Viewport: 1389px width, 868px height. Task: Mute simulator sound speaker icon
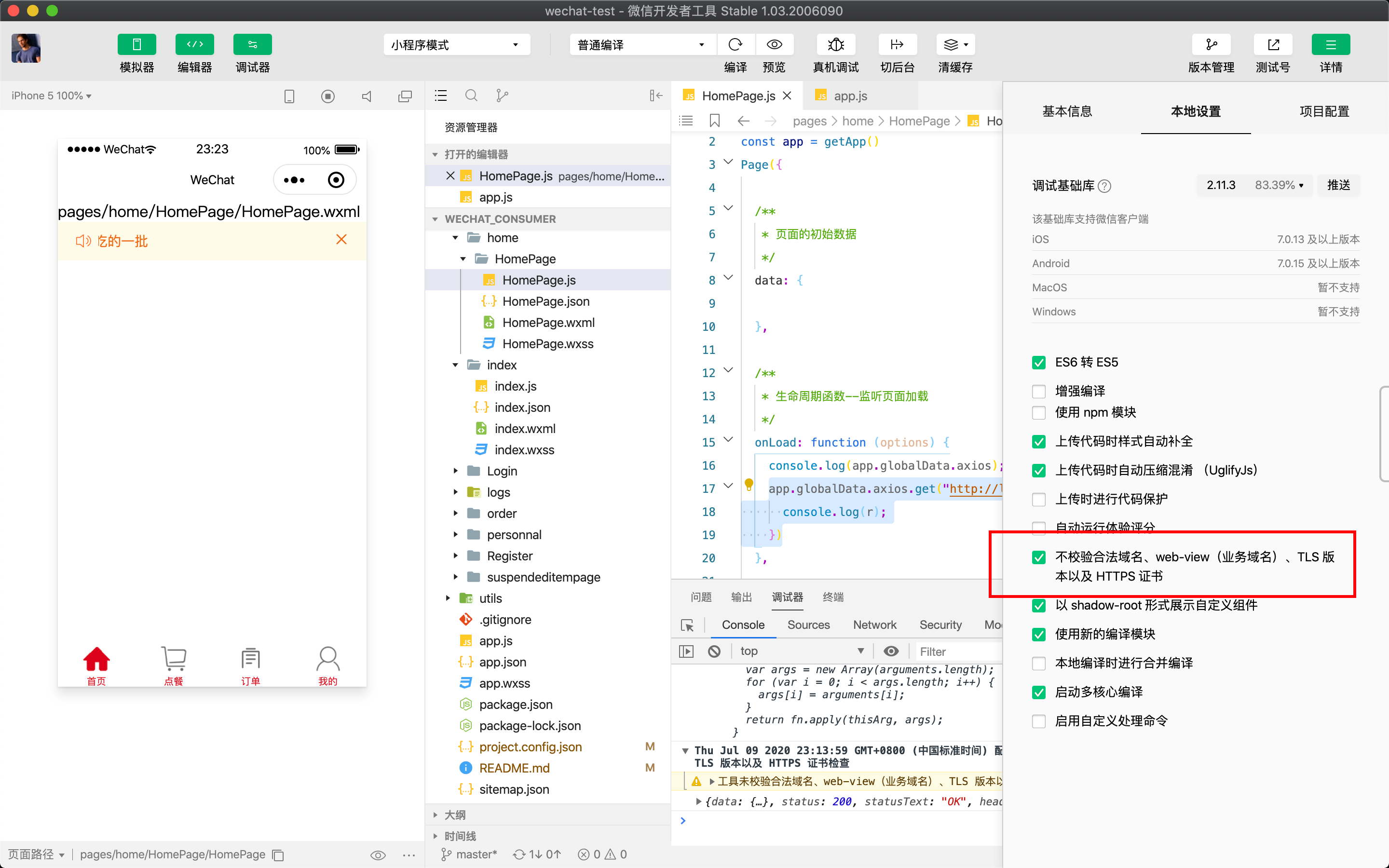(367, 96)
